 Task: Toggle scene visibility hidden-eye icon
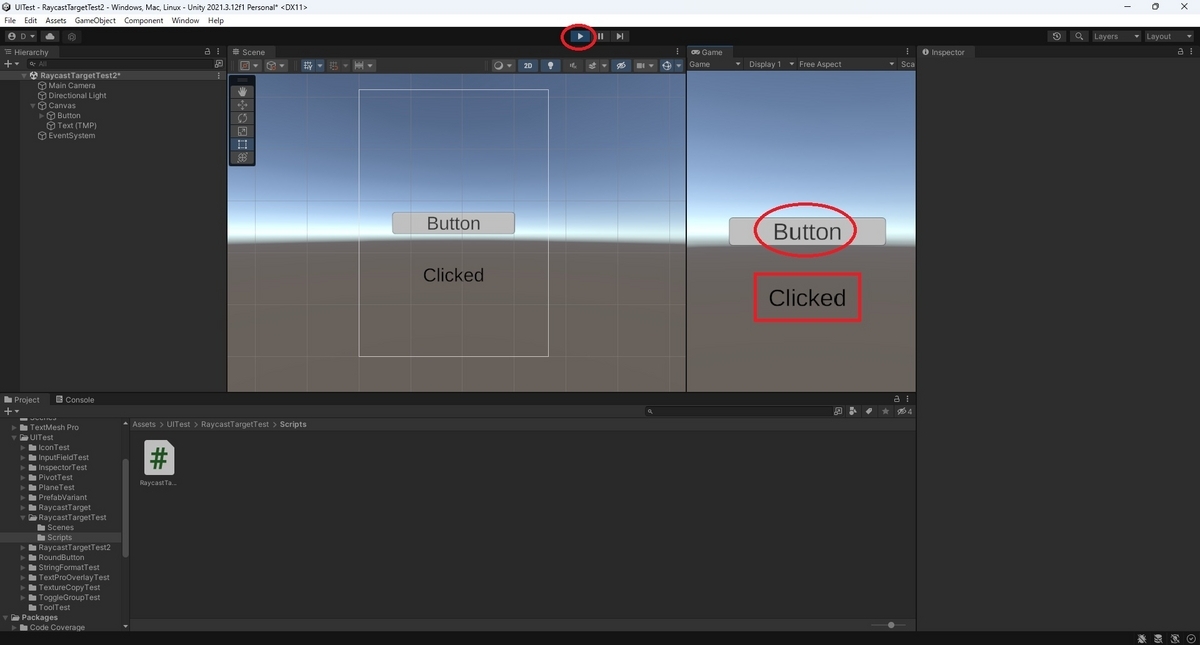pyautogui.click(x=620, y=65)
